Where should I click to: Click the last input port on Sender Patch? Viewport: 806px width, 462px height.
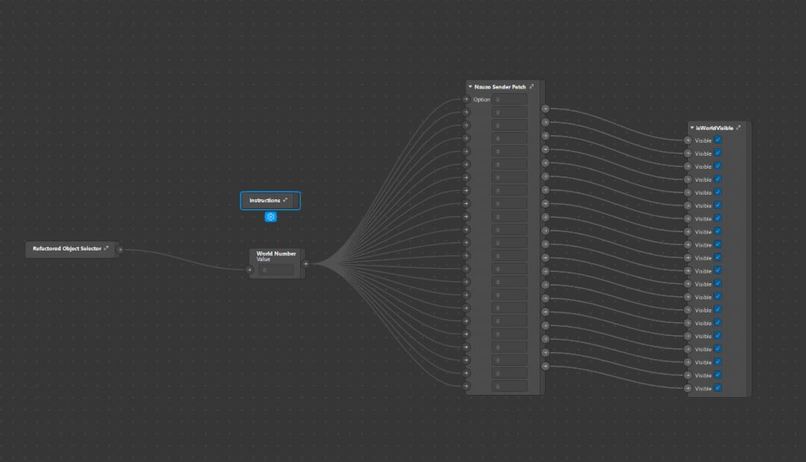[467, 386]
